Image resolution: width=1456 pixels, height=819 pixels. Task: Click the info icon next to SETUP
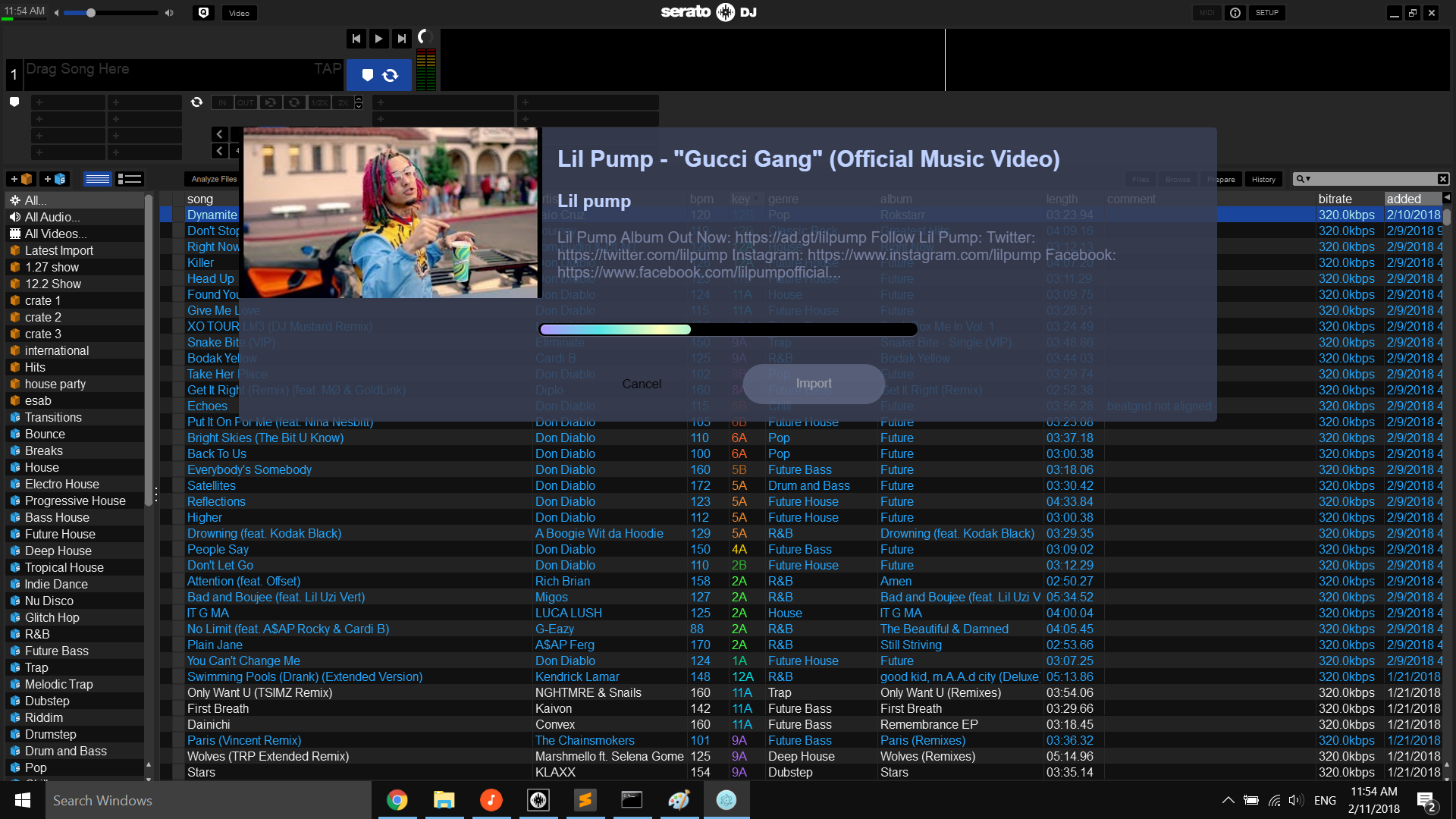tap(1235, 13)
